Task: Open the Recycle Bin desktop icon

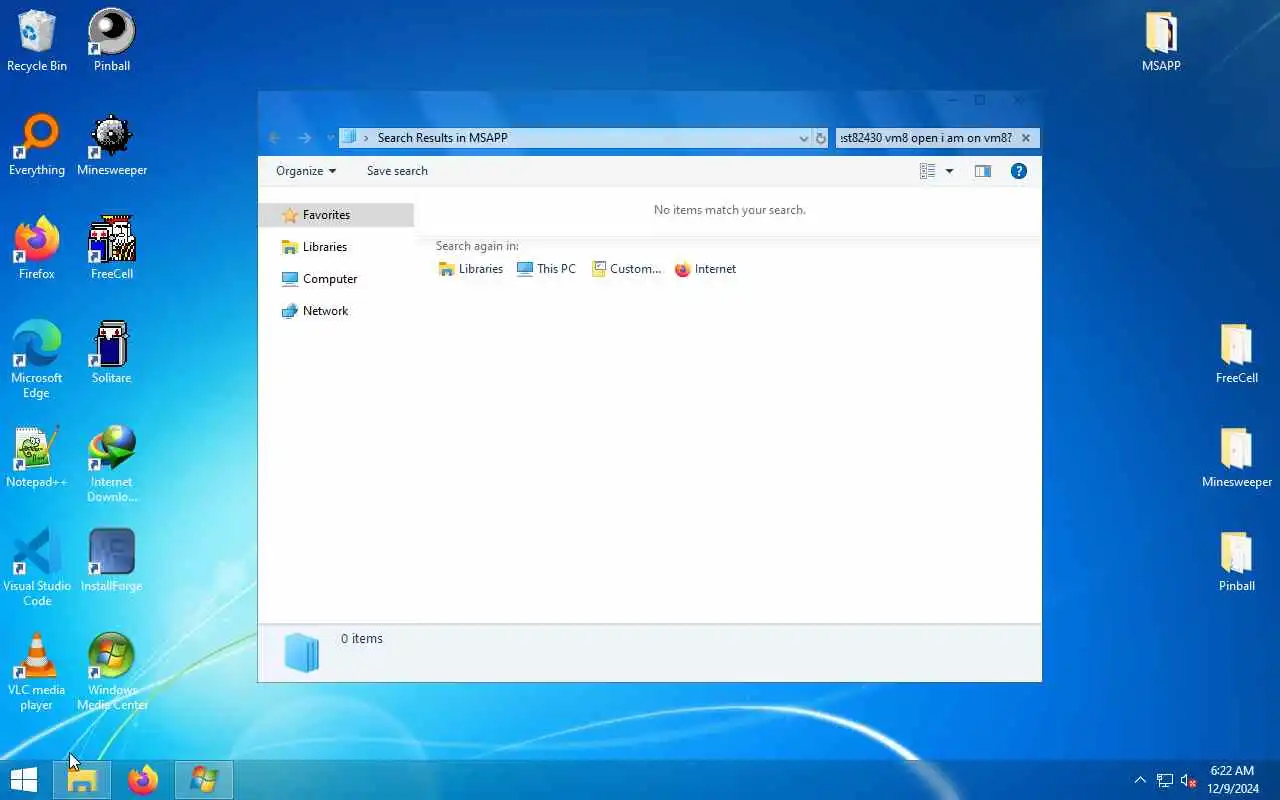Action: (37, 41)
